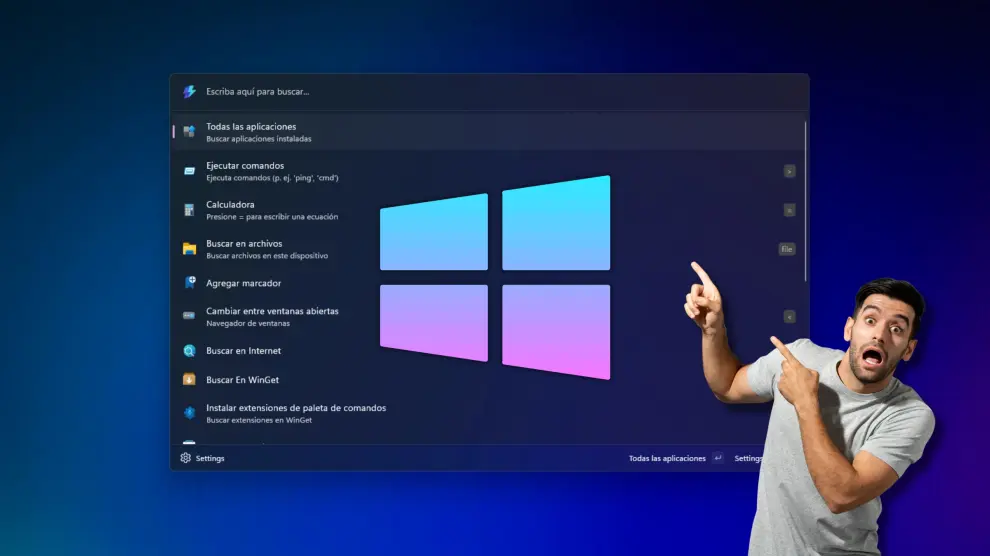990x556 pixels.
Task: Click the Todas las aplicaciones icon
Action: [x=189, y=132]
